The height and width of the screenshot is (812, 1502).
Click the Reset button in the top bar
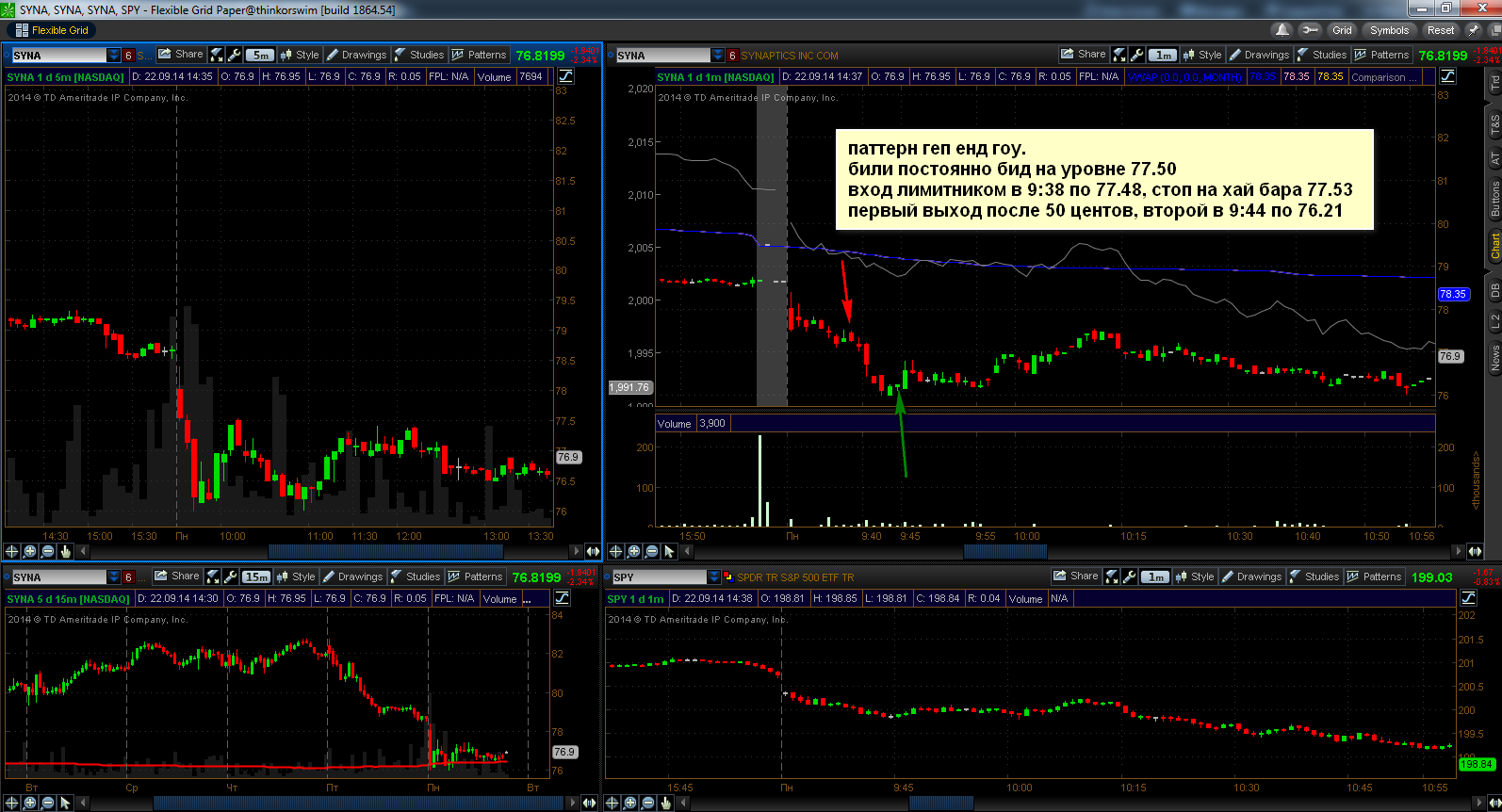[1440, 30]
